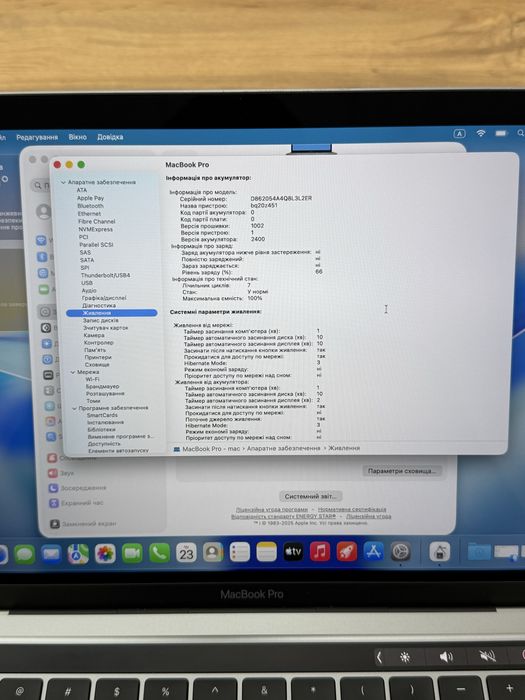Select Графіка/дисплеї in the sidebar

[x=104, y=298]
